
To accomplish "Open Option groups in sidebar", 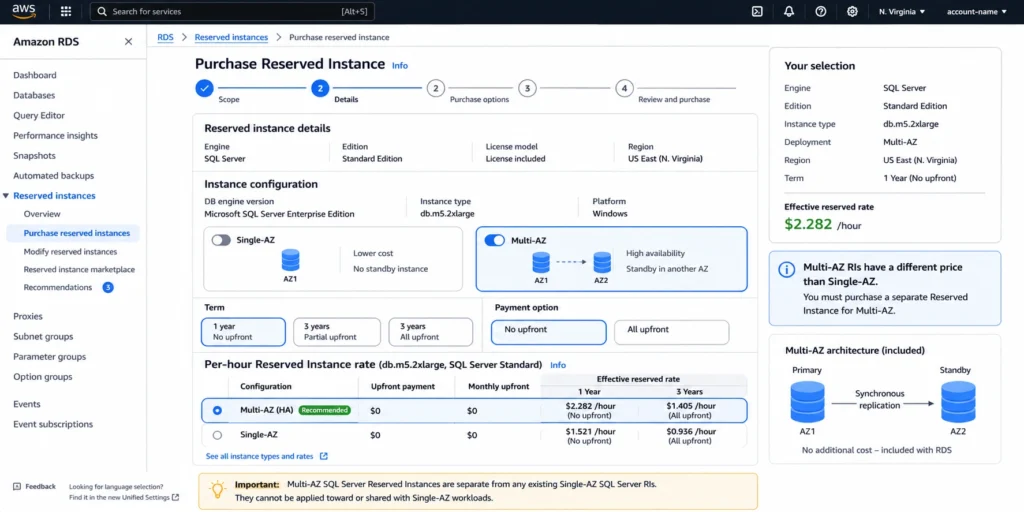I will 42,377.
